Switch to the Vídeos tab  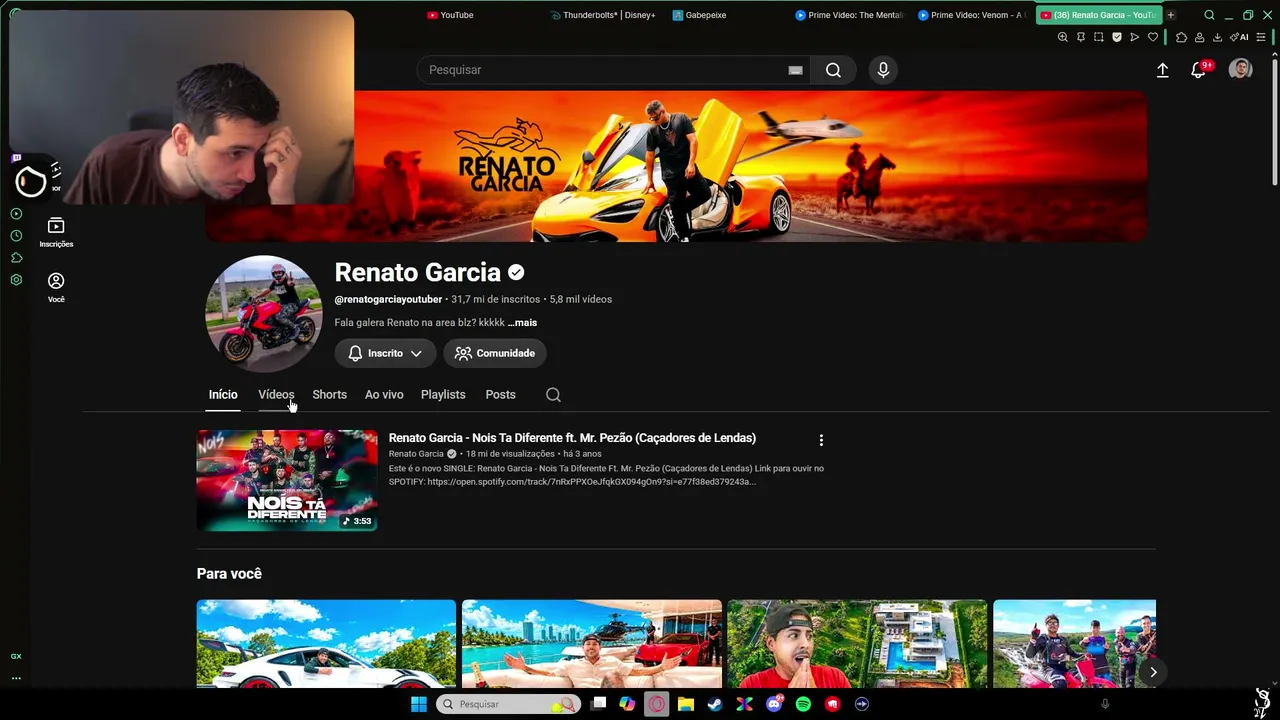click(x=276, y=395)
